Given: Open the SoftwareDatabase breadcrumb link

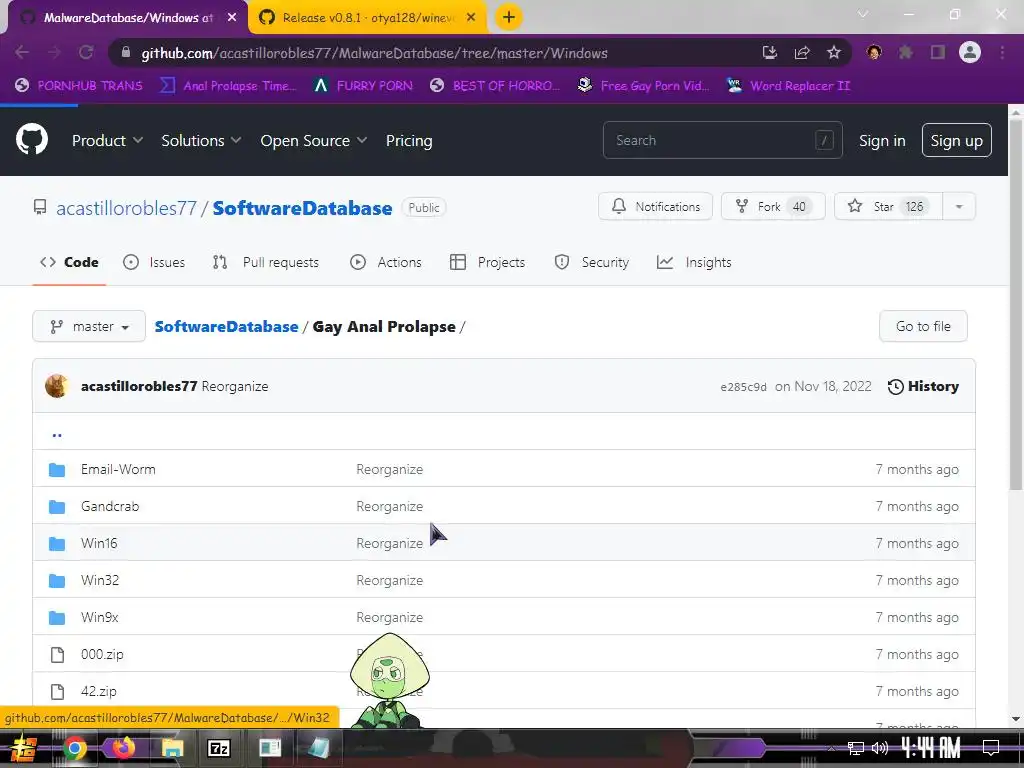Looking at the screenshot, I should coord(226,327).
